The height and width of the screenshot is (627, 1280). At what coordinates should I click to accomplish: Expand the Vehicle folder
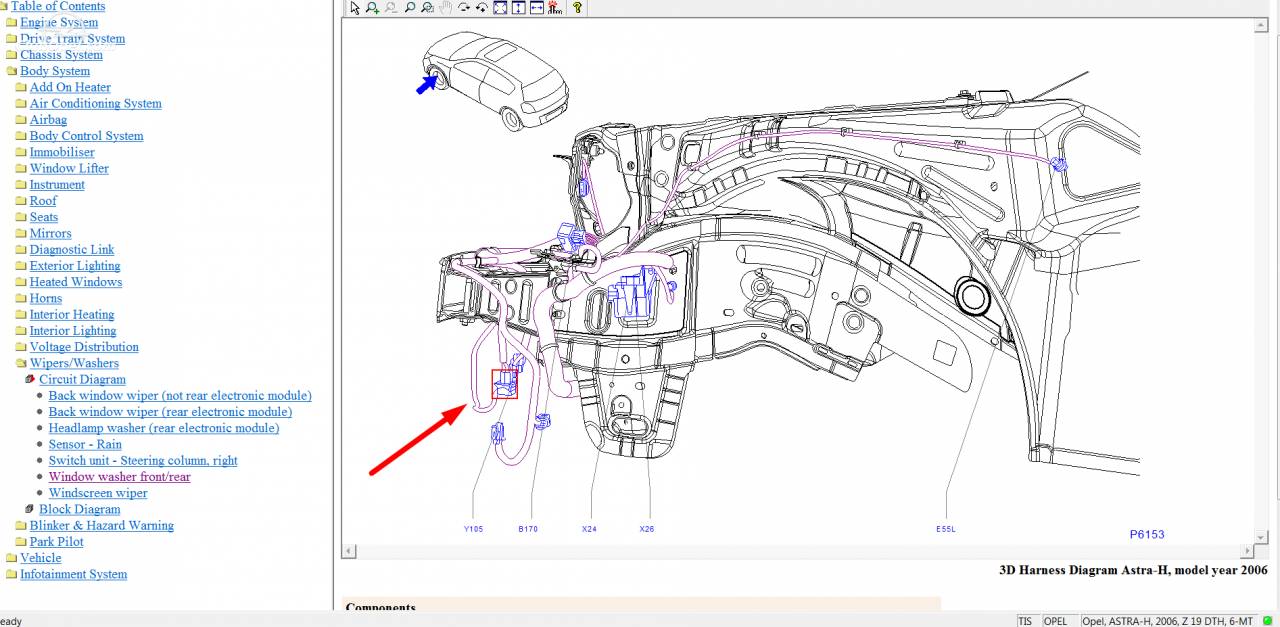point(12,558)
